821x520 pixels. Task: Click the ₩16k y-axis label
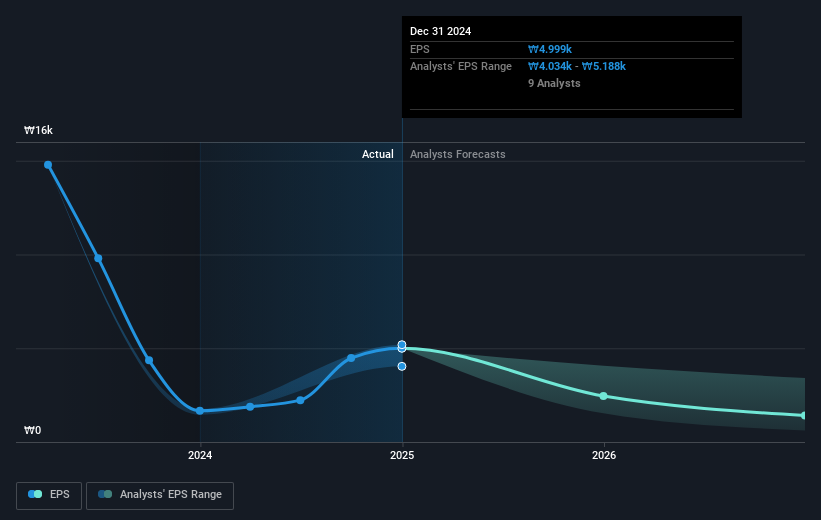click(x=38, y=130)
